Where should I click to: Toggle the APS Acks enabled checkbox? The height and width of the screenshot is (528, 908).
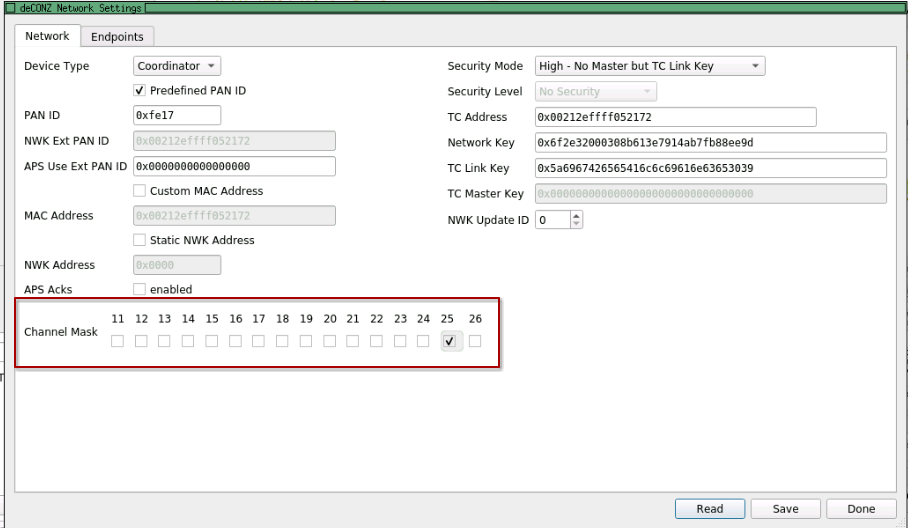point(140,289)
